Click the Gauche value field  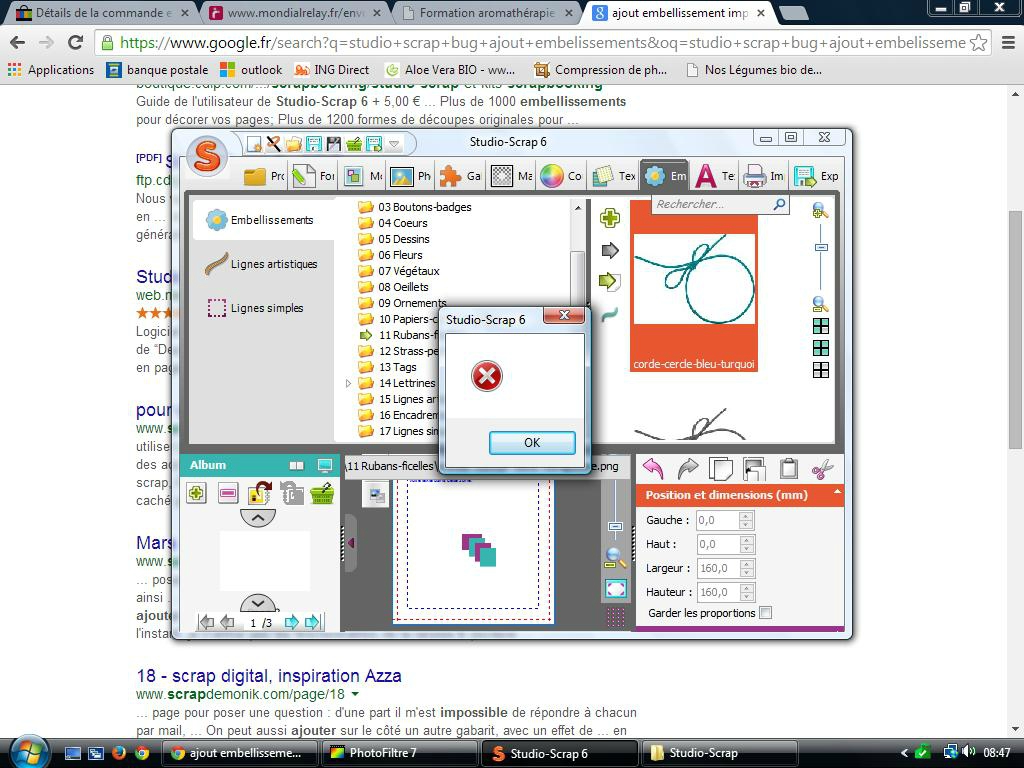tap(718, 520)
